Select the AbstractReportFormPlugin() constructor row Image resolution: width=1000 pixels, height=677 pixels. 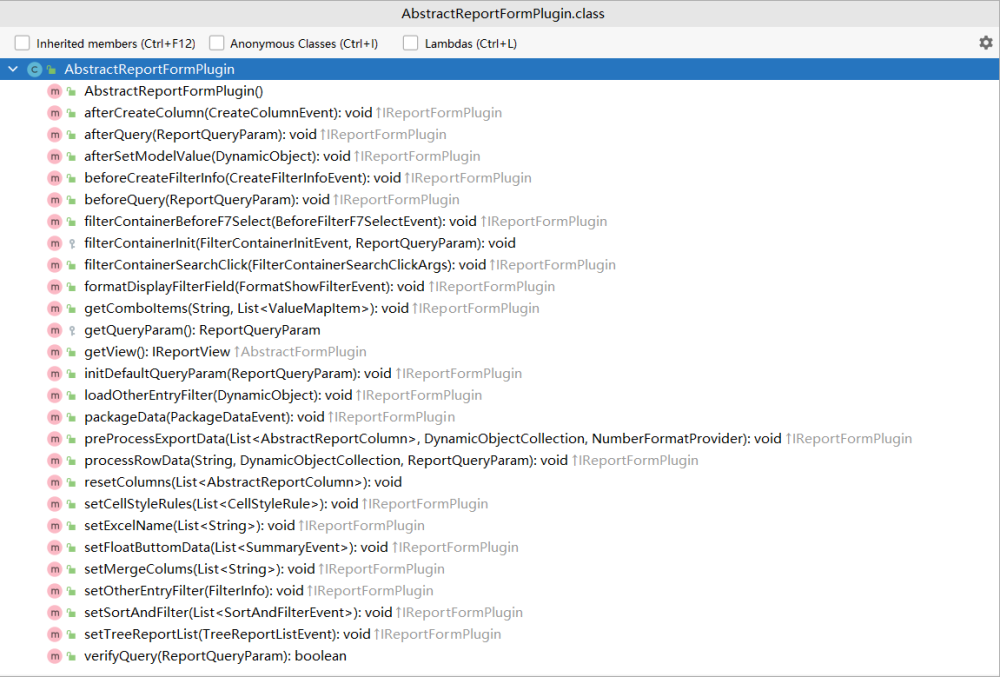[499, 91]
